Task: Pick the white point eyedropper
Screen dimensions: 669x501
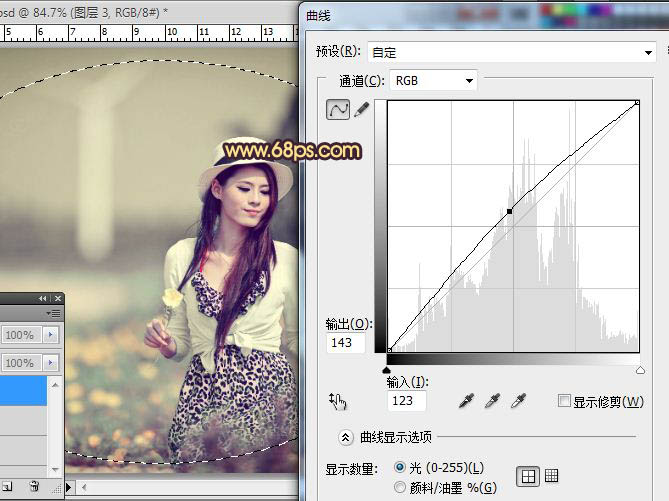Action: click(x=517, y=401)
